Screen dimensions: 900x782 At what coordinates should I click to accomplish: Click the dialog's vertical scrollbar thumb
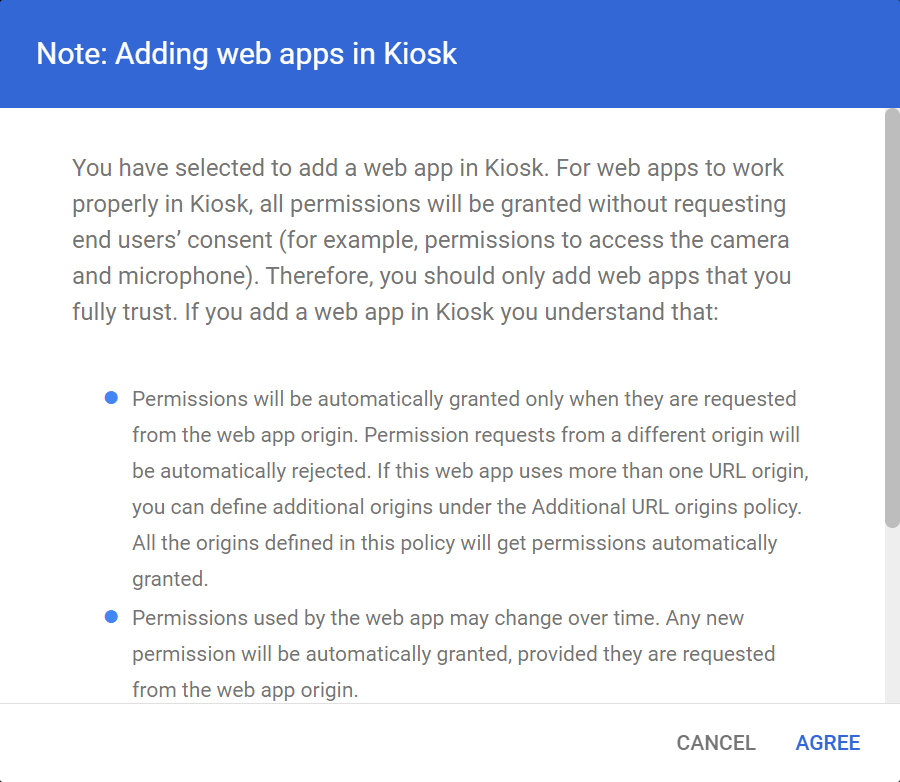[x=892, y=318]
